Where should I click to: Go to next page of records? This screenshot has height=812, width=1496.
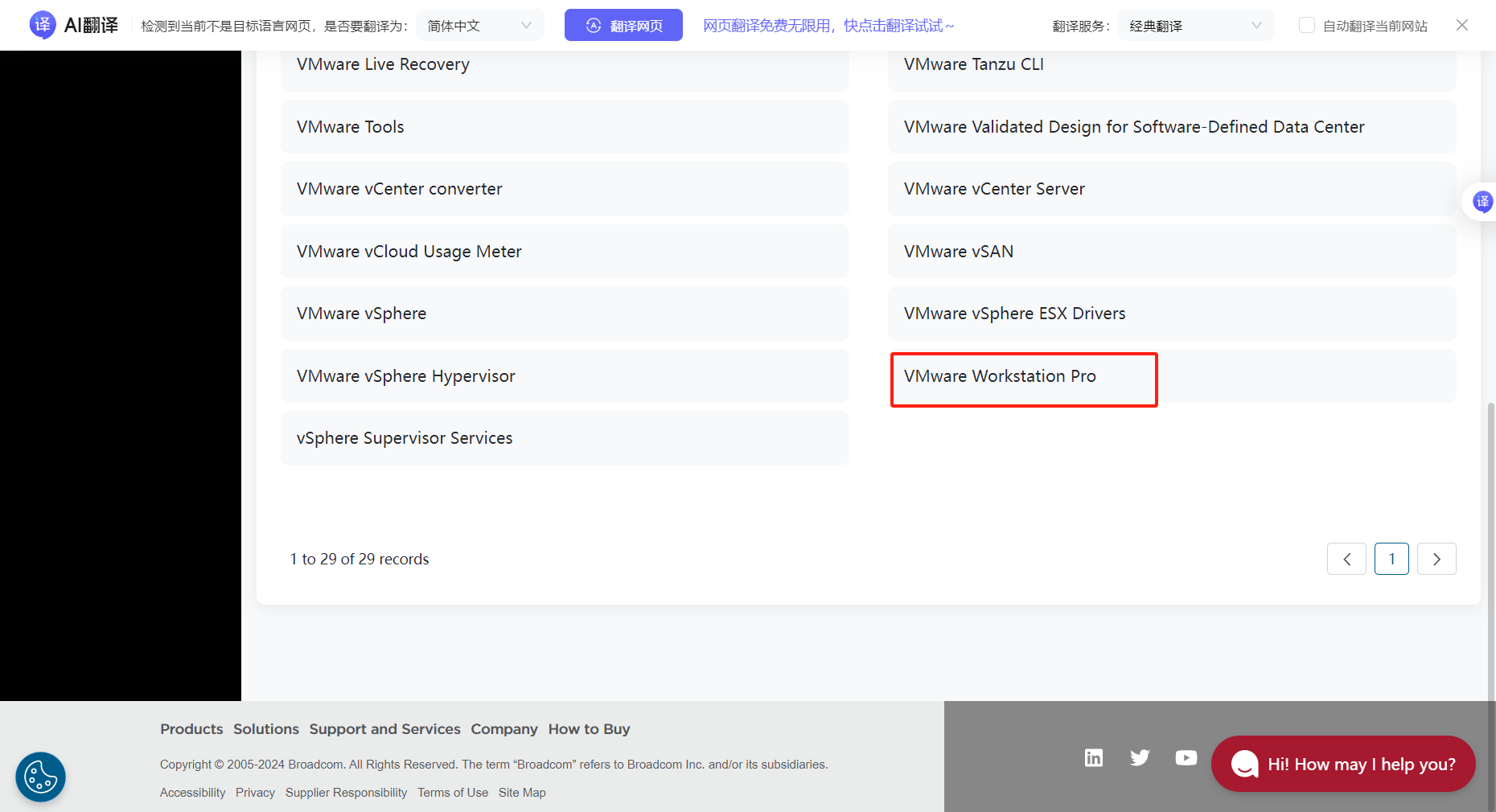[1436, 559]
